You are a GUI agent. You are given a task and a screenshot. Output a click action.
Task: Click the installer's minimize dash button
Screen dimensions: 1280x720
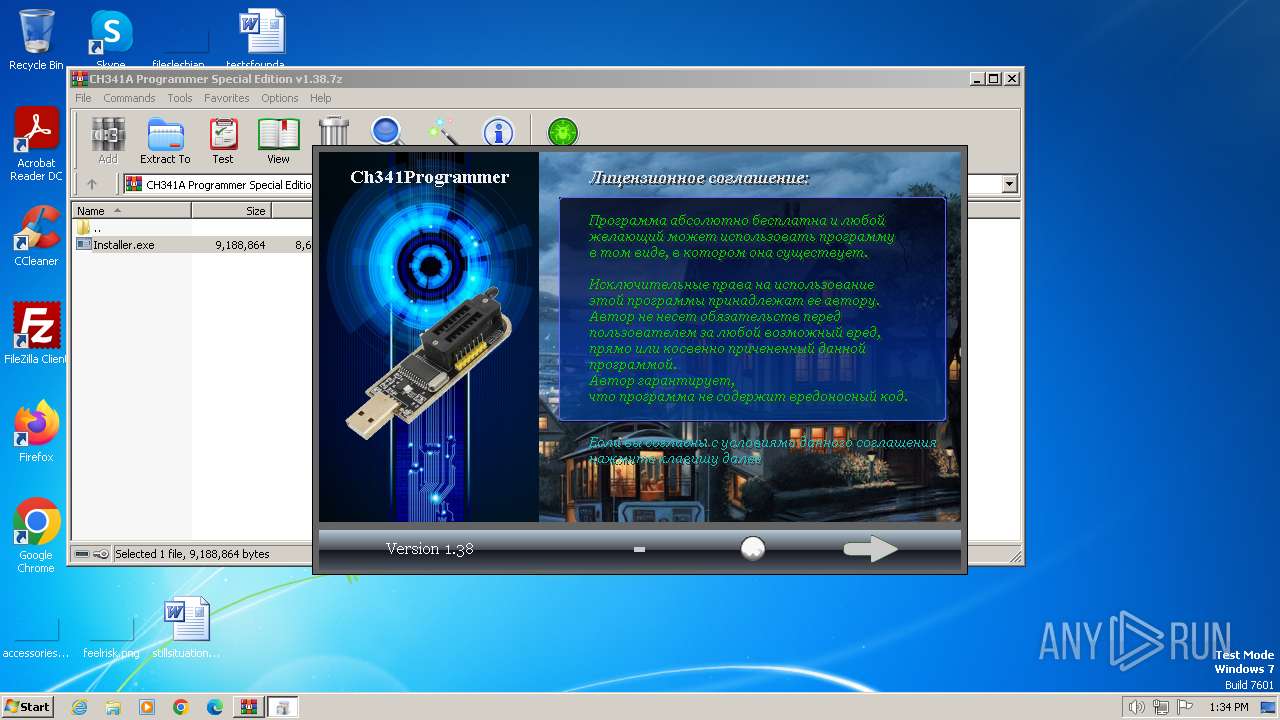640,549
